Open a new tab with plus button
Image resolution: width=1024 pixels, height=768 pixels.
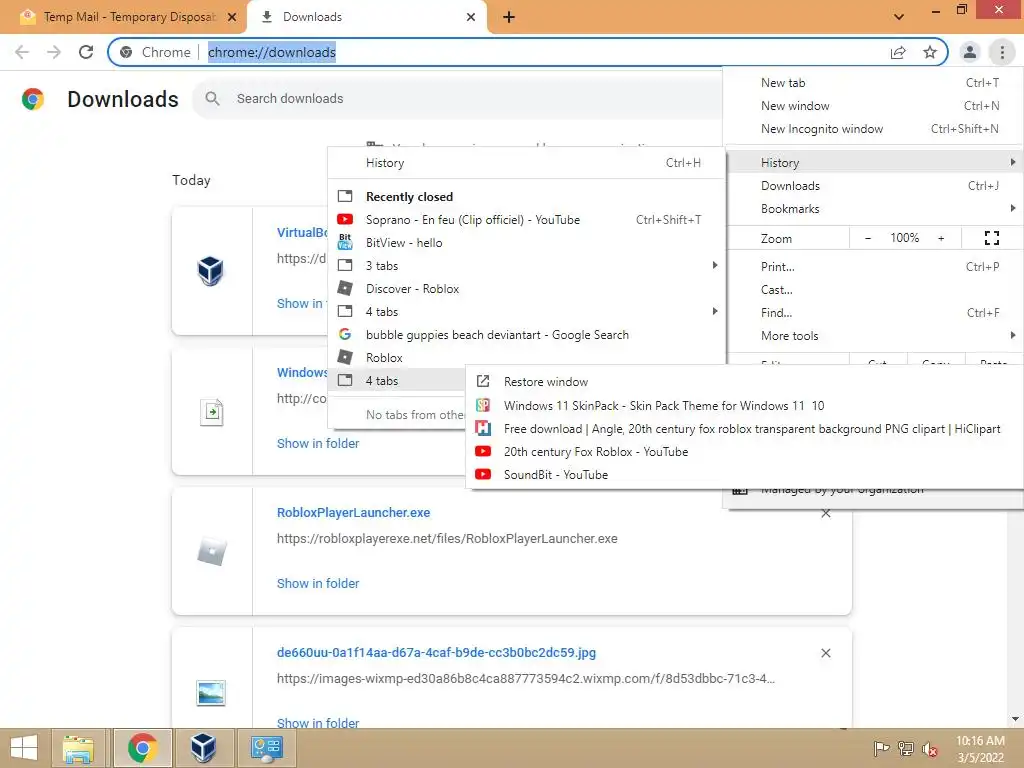pyautogui.click(x=509, y=17)
